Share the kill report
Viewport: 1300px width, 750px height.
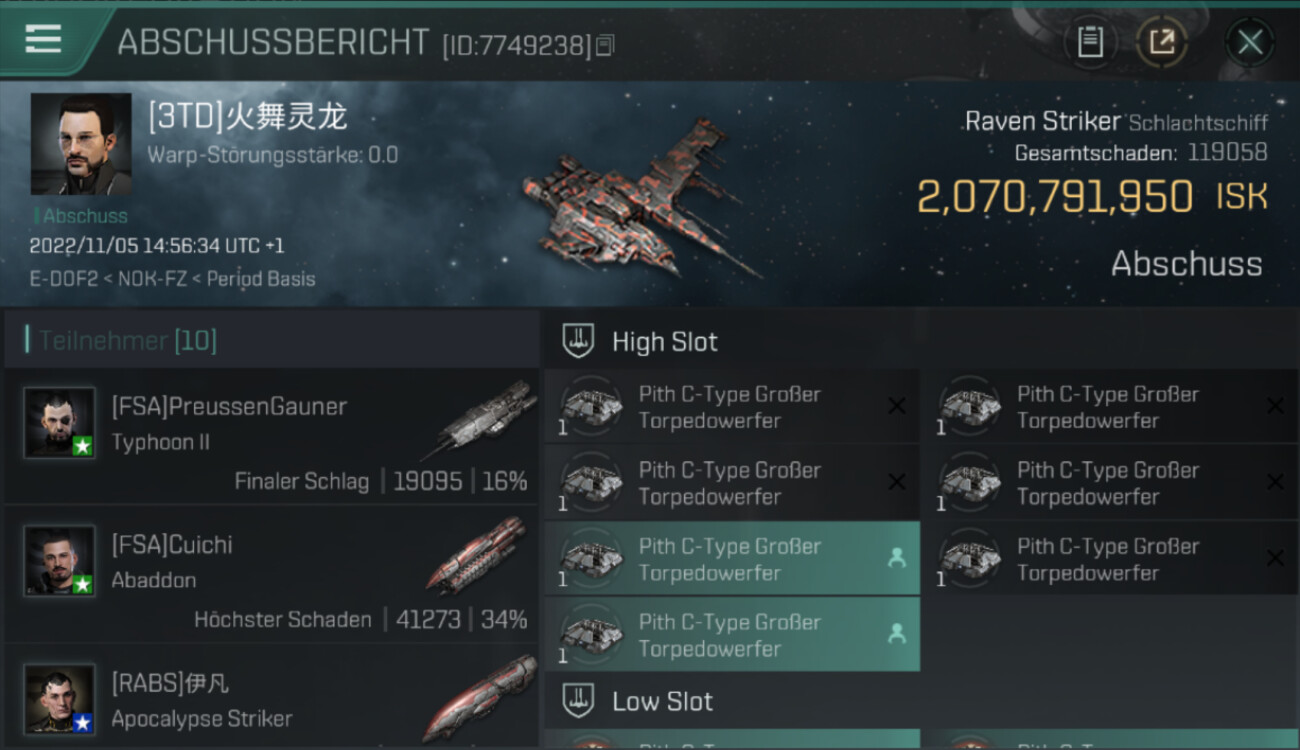[x=1161, y=42]
